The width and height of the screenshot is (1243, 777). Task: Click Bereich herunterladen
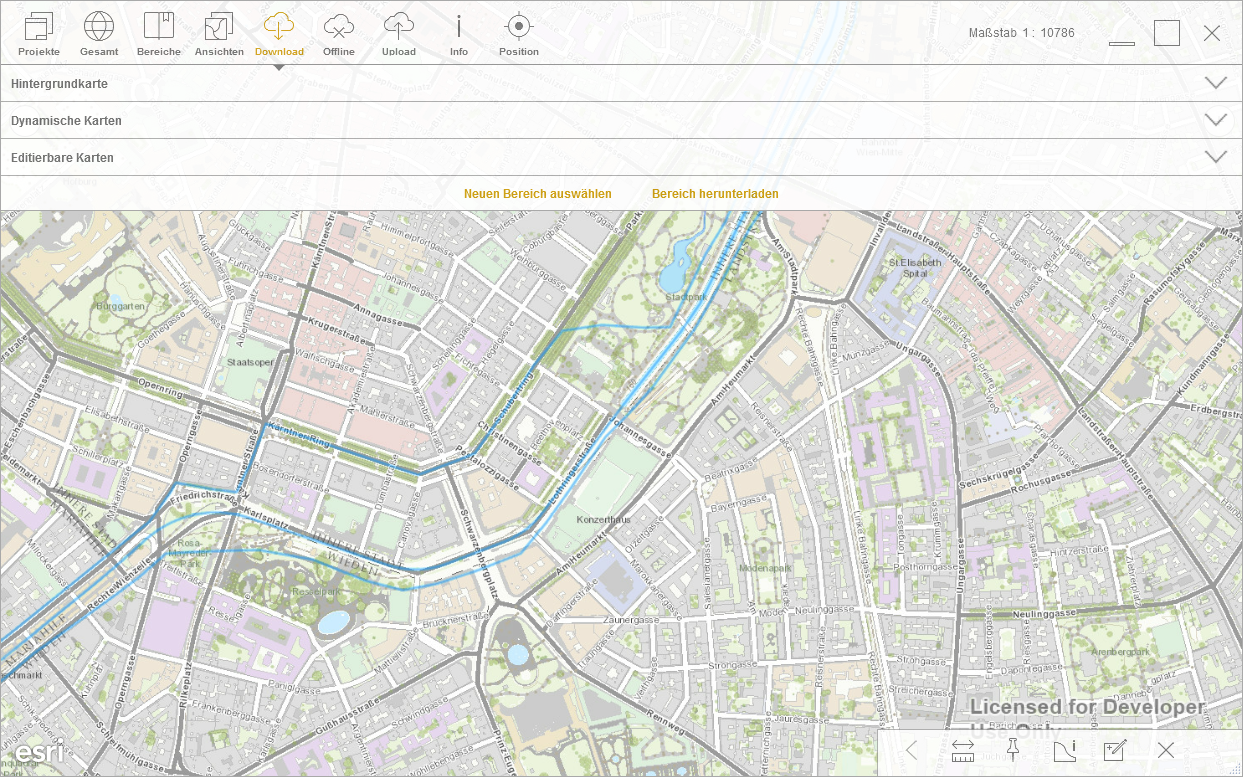click(x=715, y=194)
